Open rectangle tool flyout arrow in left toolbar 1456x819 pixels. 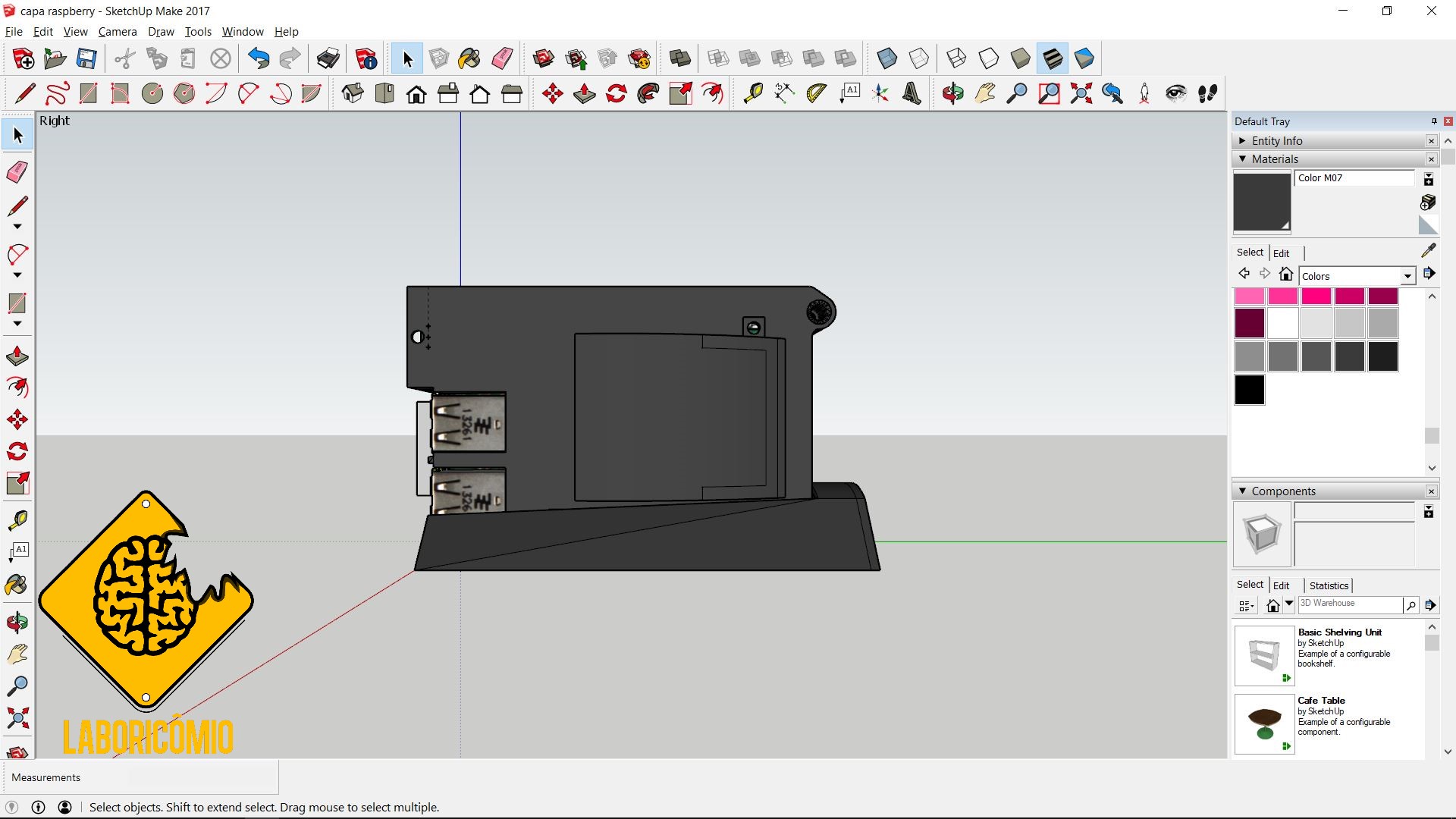17,324
